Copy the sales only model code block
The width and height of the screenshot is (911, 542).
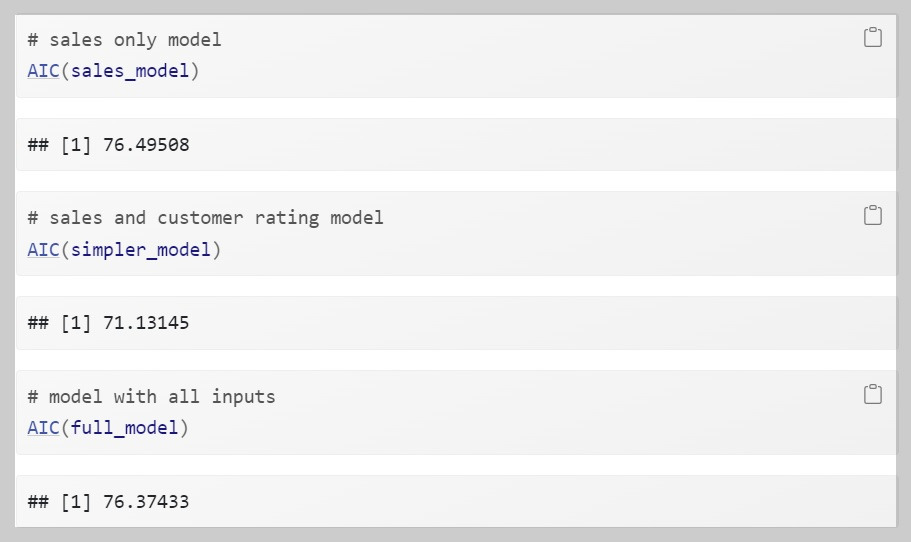click(x=872, y=37)
